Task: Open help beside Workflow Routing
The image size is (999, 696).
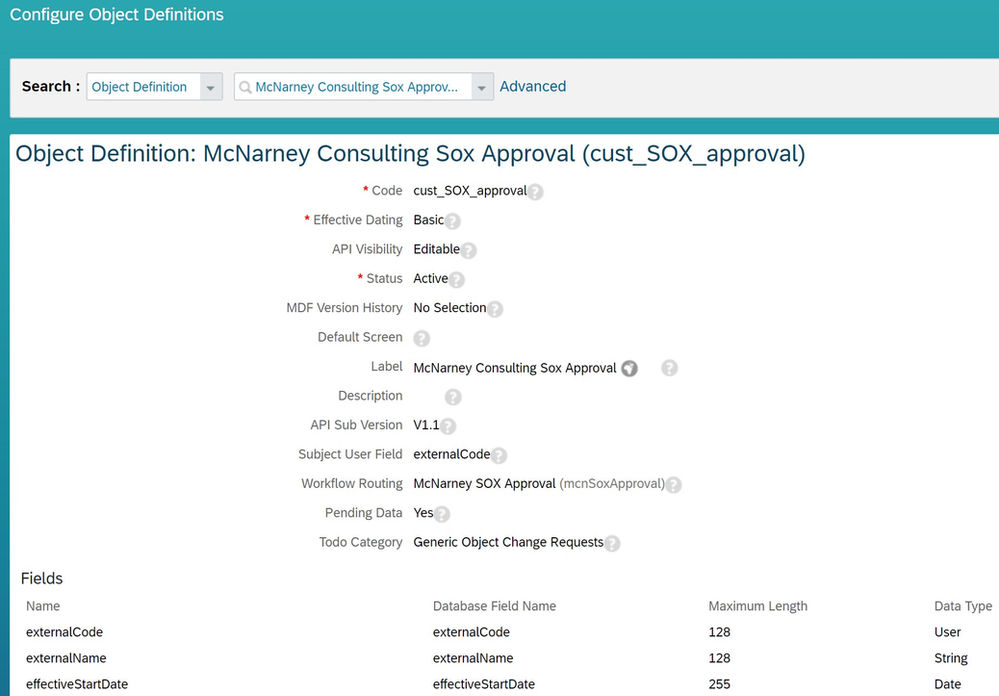Action: point(673,485)
